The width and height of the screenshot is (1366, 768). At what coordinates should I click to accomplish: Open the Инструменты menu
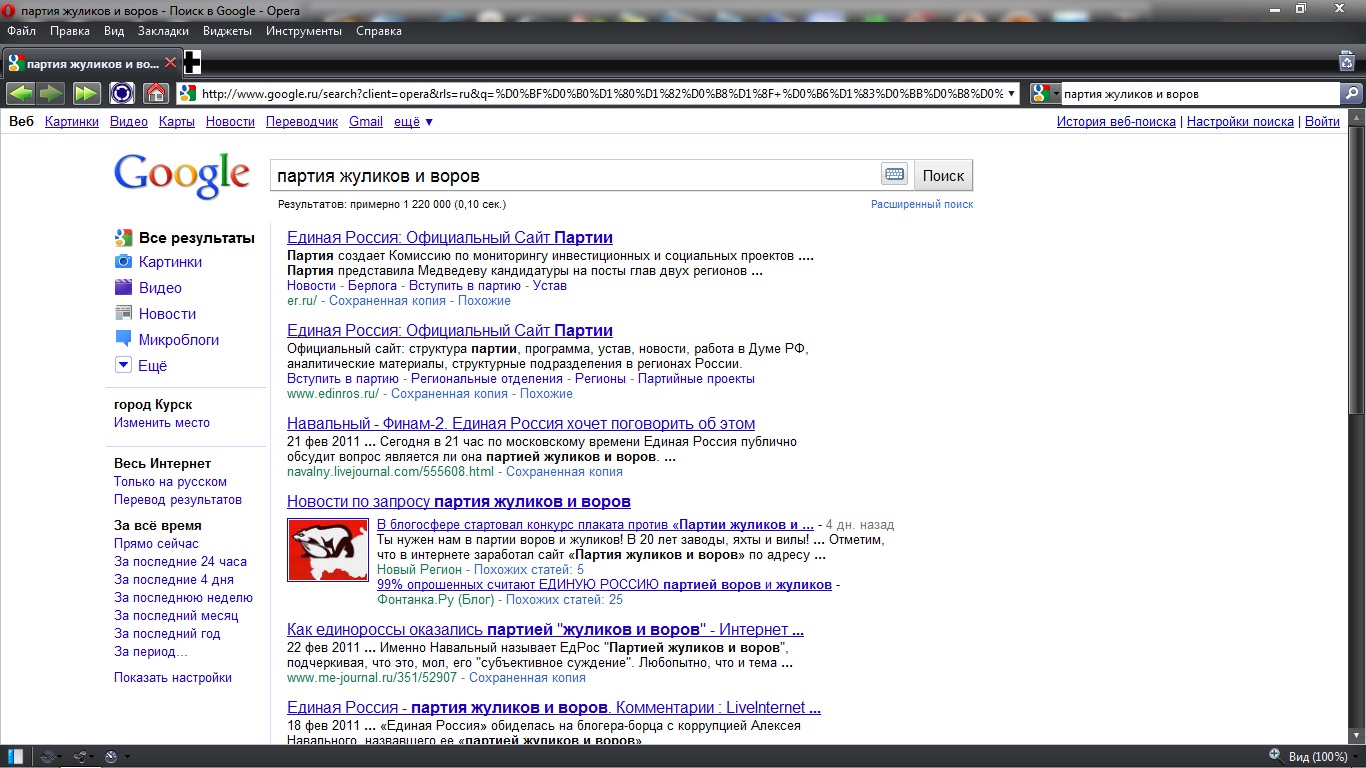(304, 31)
